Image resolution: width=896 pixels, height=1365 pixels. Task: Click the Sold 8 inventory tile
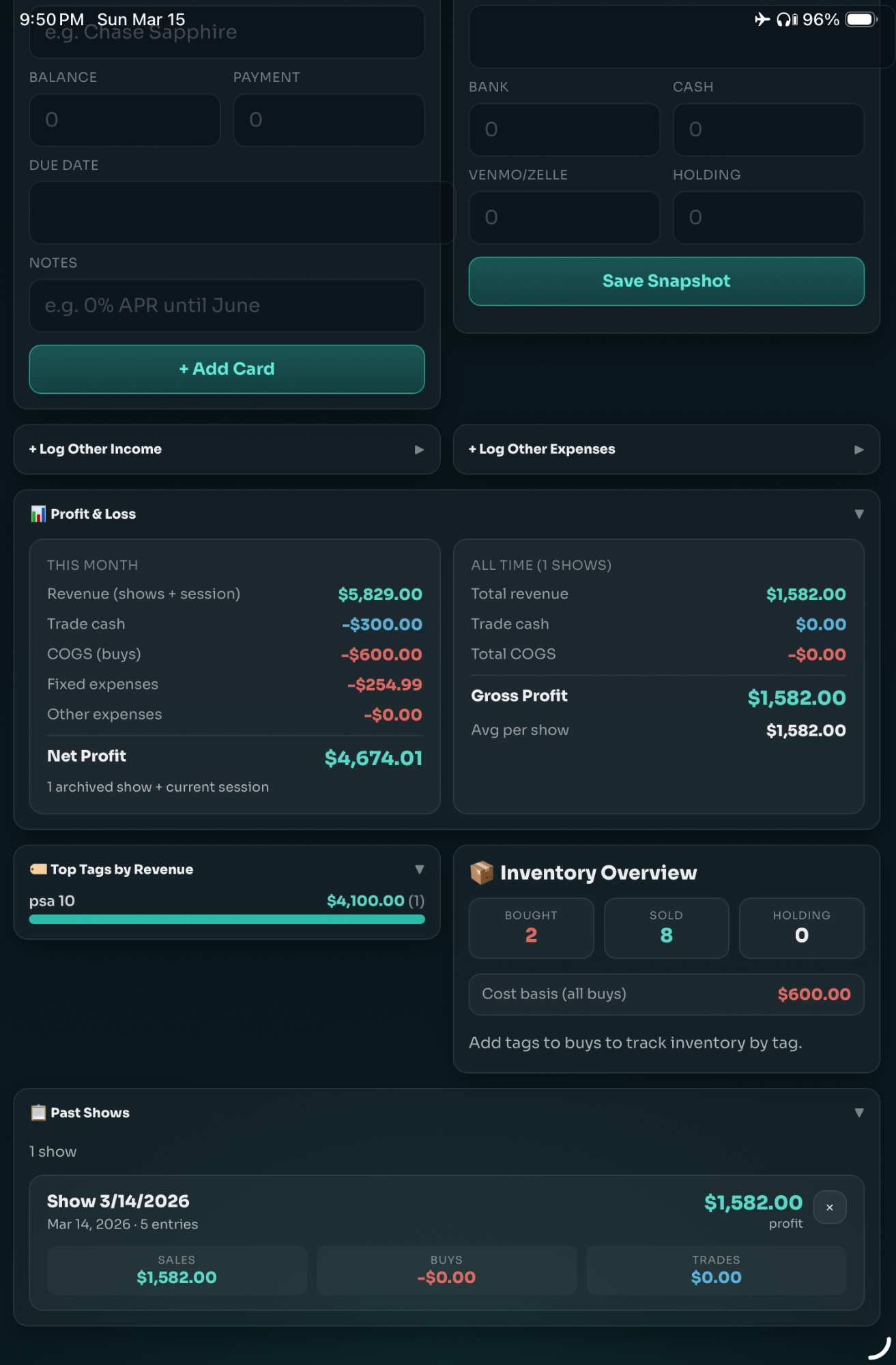[x=666, y=928]
